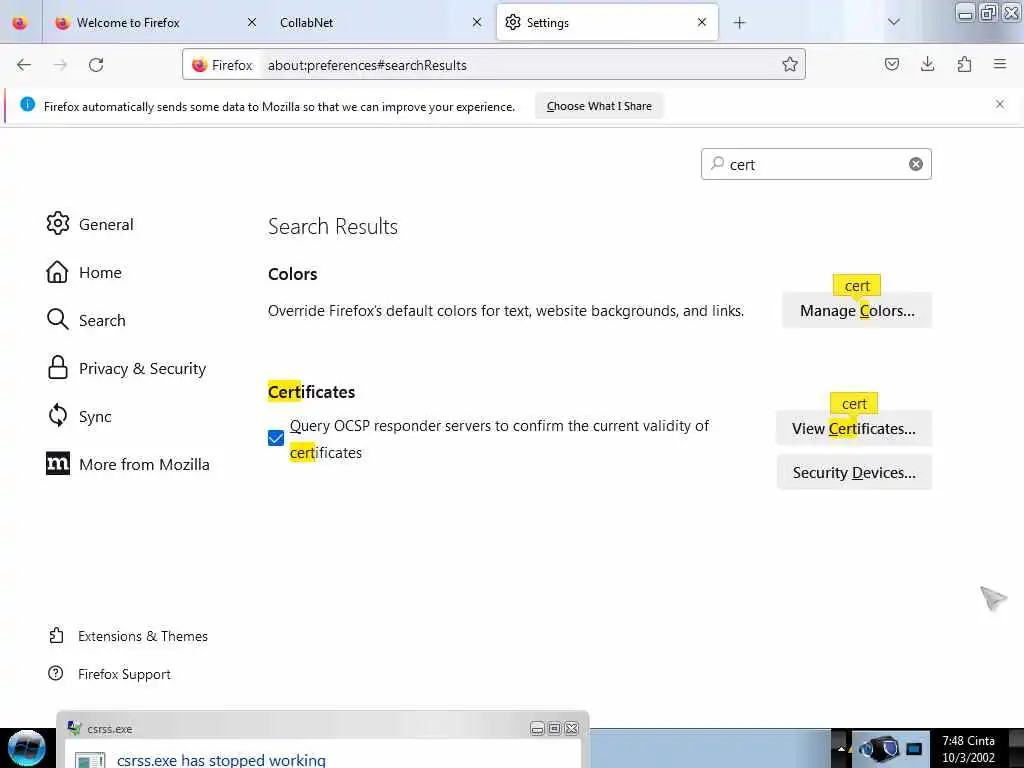This screenshot has height=768, width=1024.
Task: Click the Find in Settings search box
Action: pos(816,164)
